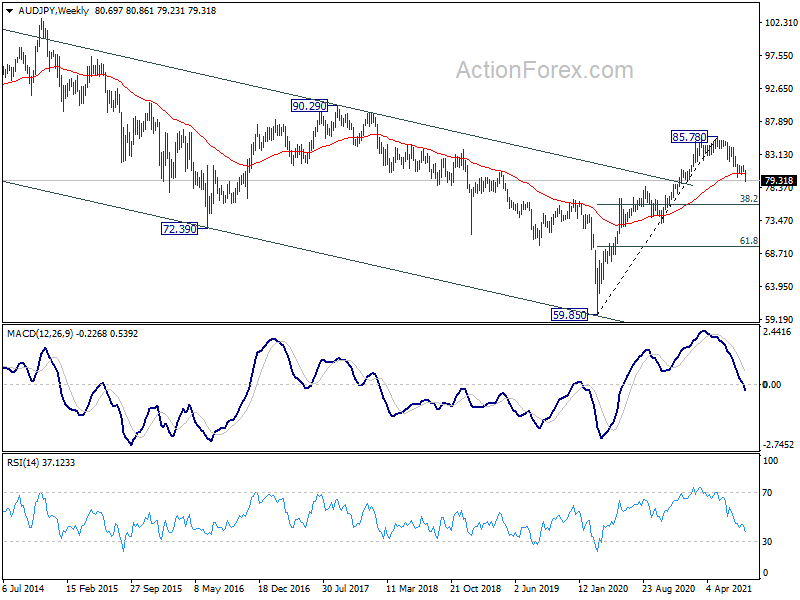Screen dimensions: 800x600
Task: Click the MACD 0.00 zero-line value
Action: [772, 385]
